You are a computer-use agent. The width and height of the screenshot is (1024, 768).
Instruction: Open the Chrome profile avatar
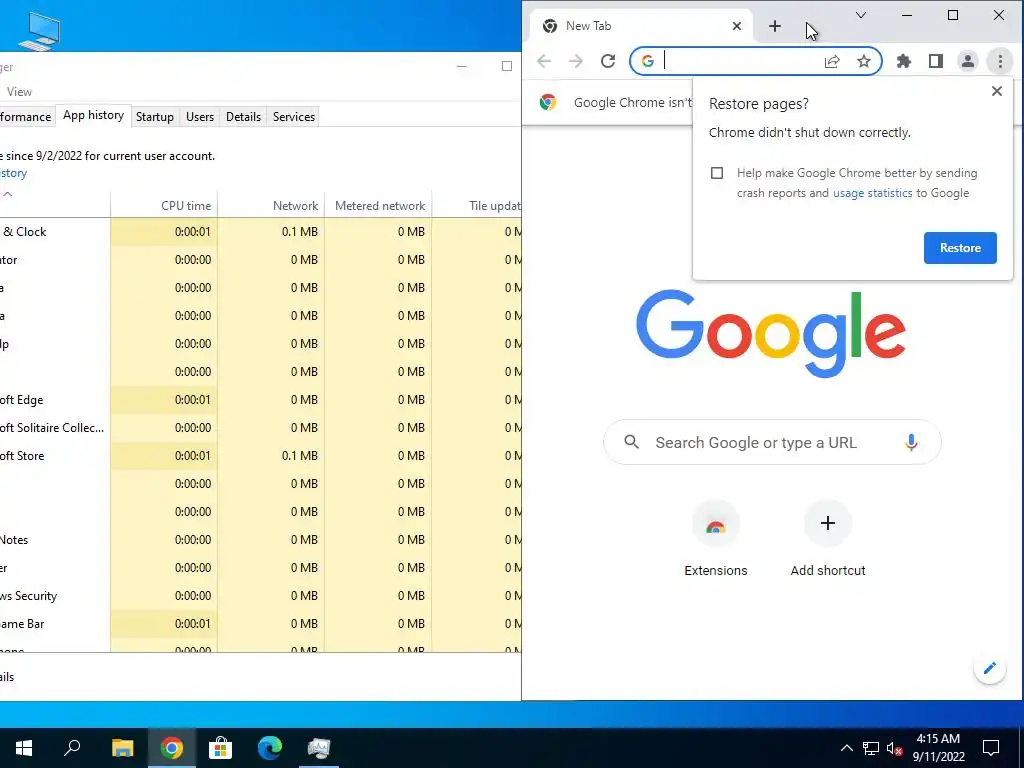pos(968,61)
